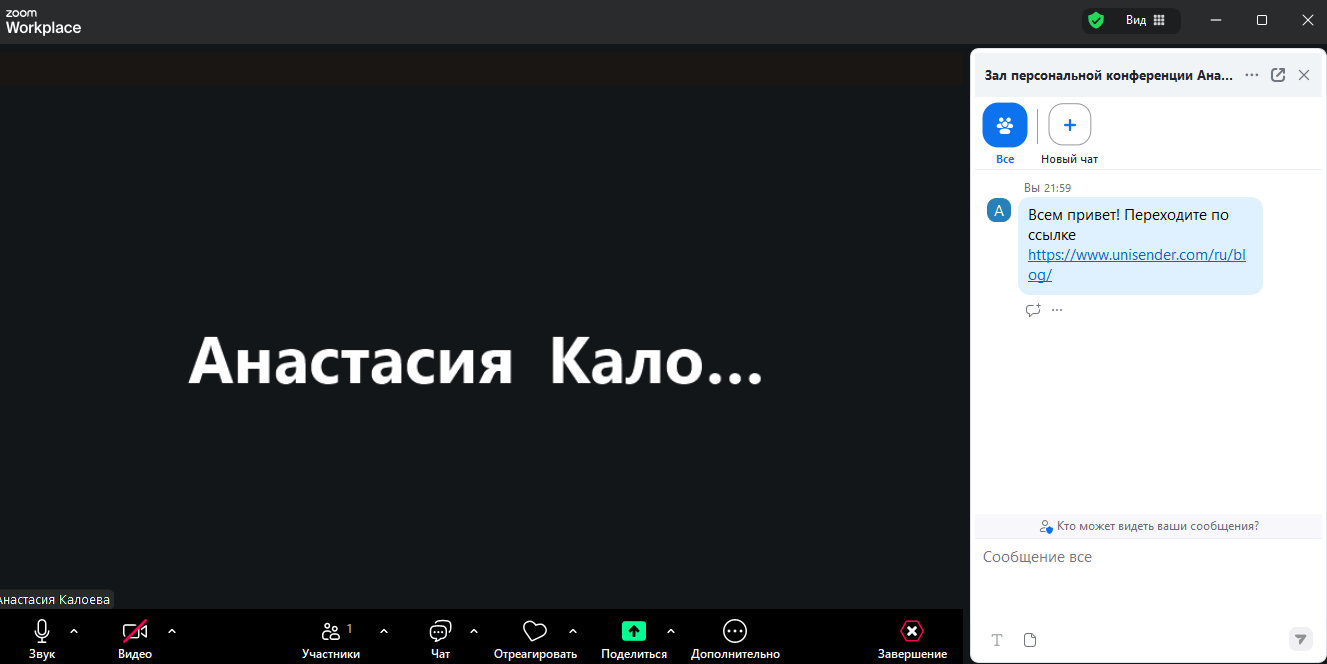Start screen sharing with green Поделиться icon
This screenshot has height=664, width=1327.
(634, 638)
